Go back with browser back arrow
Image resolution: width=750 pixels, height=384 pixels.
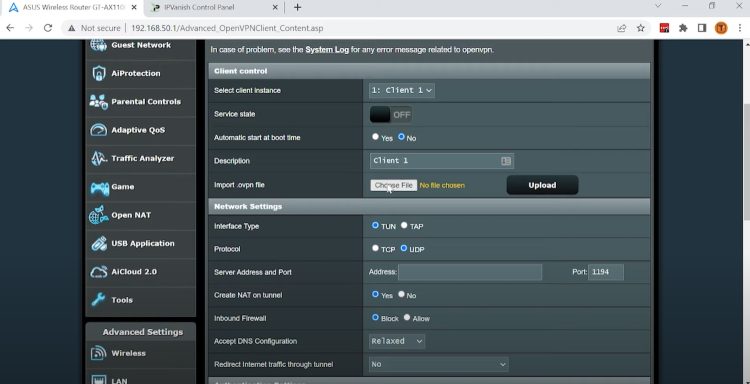pos(10,28)
